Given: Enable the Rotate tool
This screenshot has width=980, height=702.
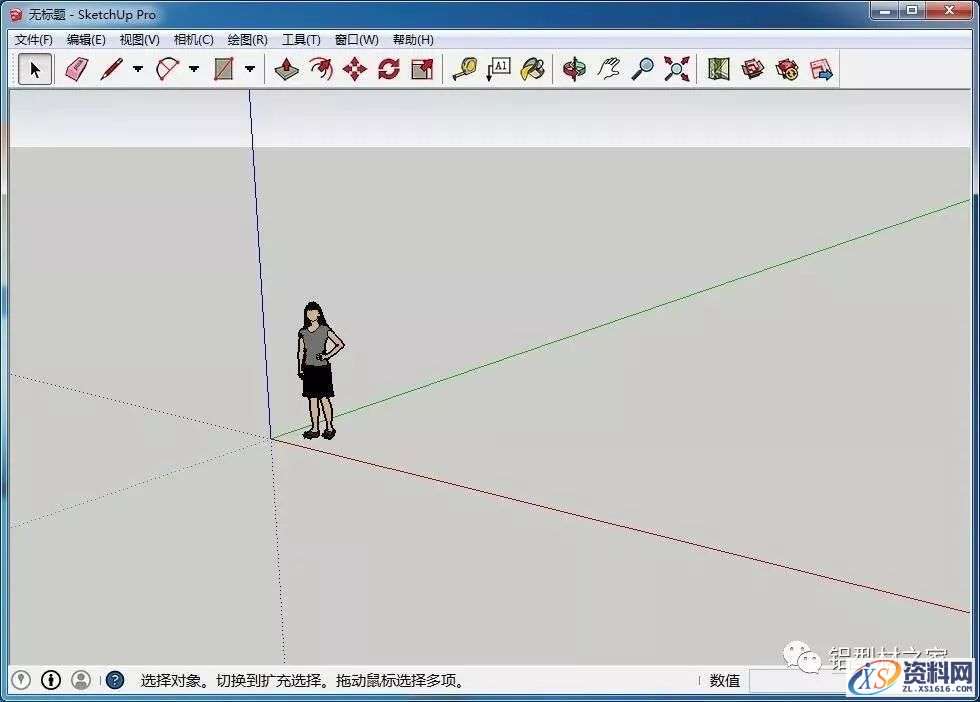Looking at the screenshot, I should (x=387, y=69).
